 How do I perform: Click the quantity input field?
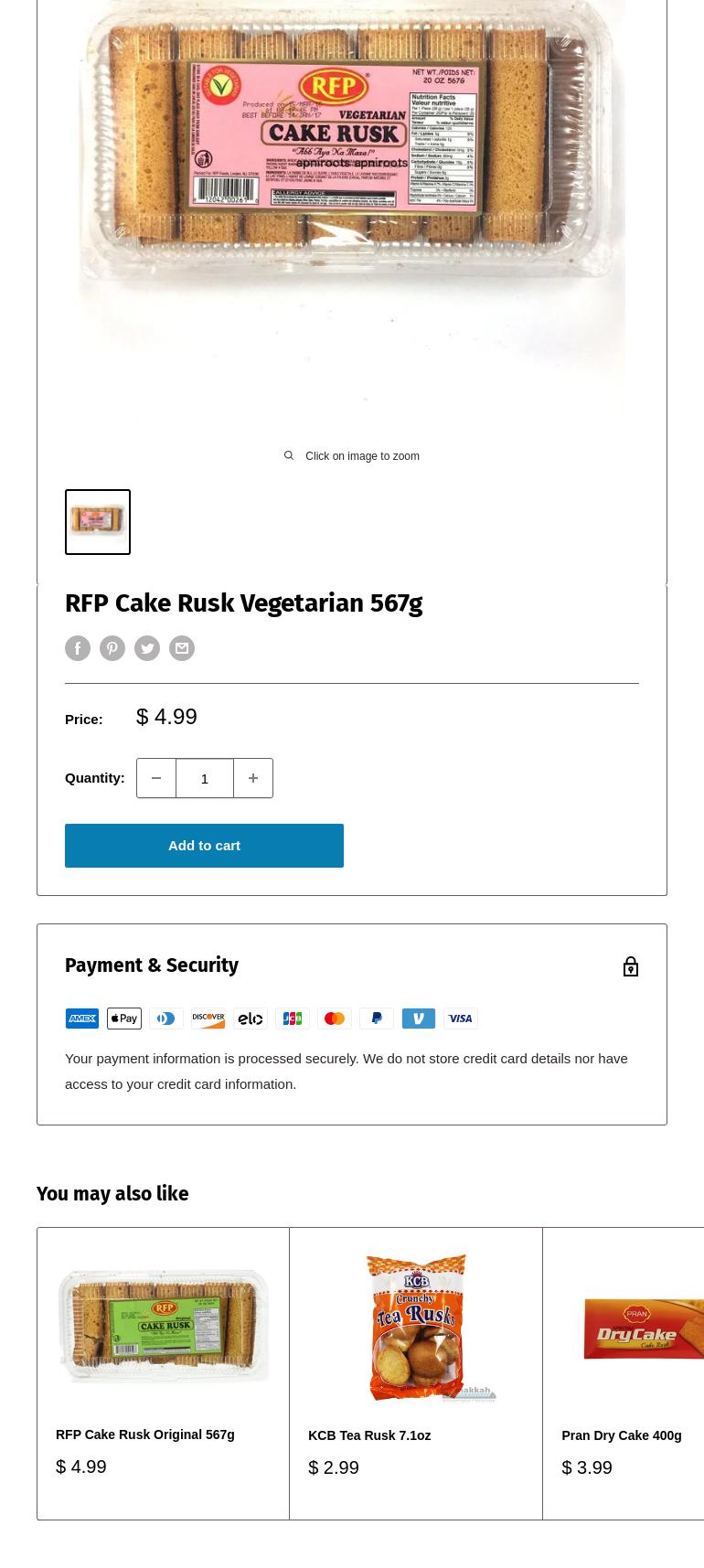(x=205, y=778)
